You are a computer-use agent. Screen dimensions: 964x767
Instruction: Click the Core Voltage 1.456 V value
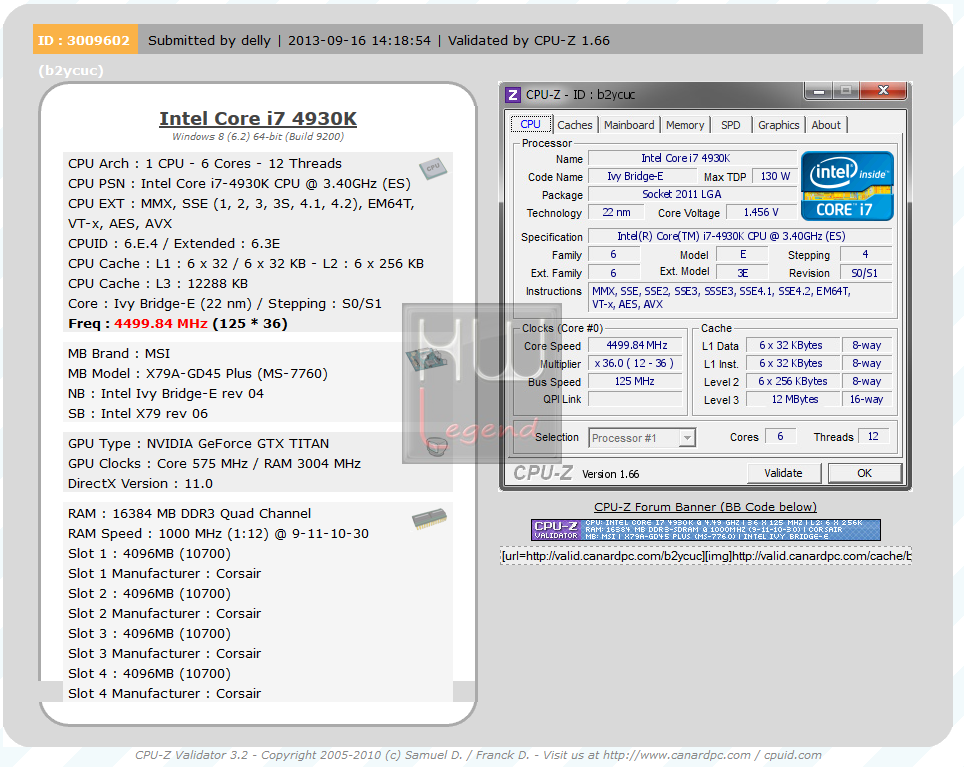(761, 212)
